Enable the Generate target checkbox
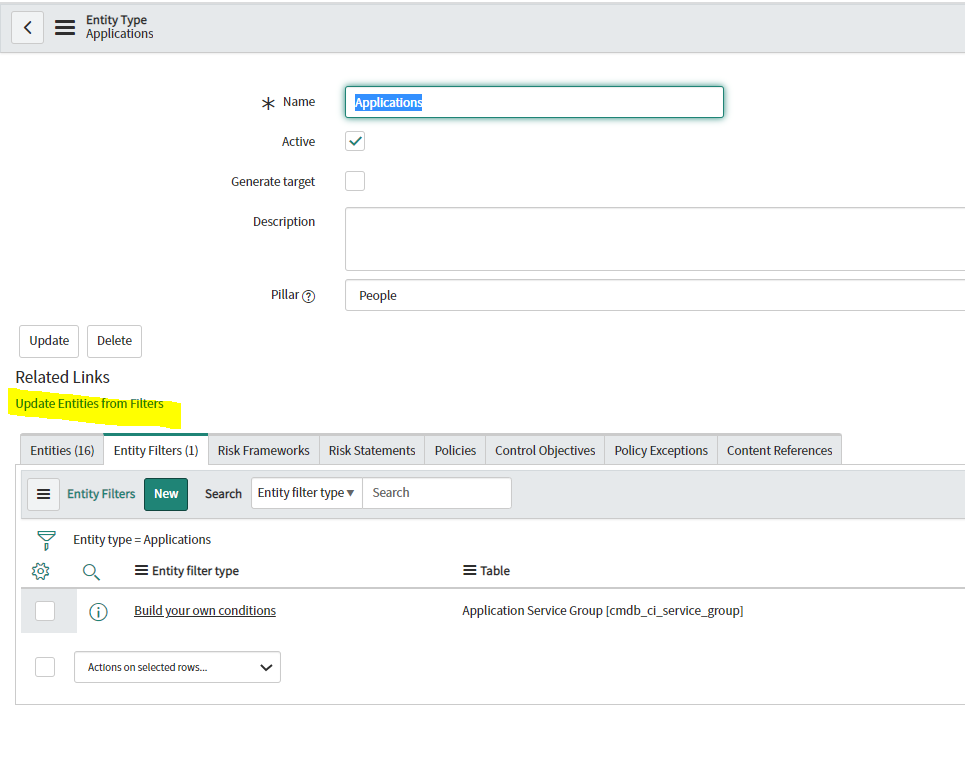 pyautogui.click(x=355, y=180)
